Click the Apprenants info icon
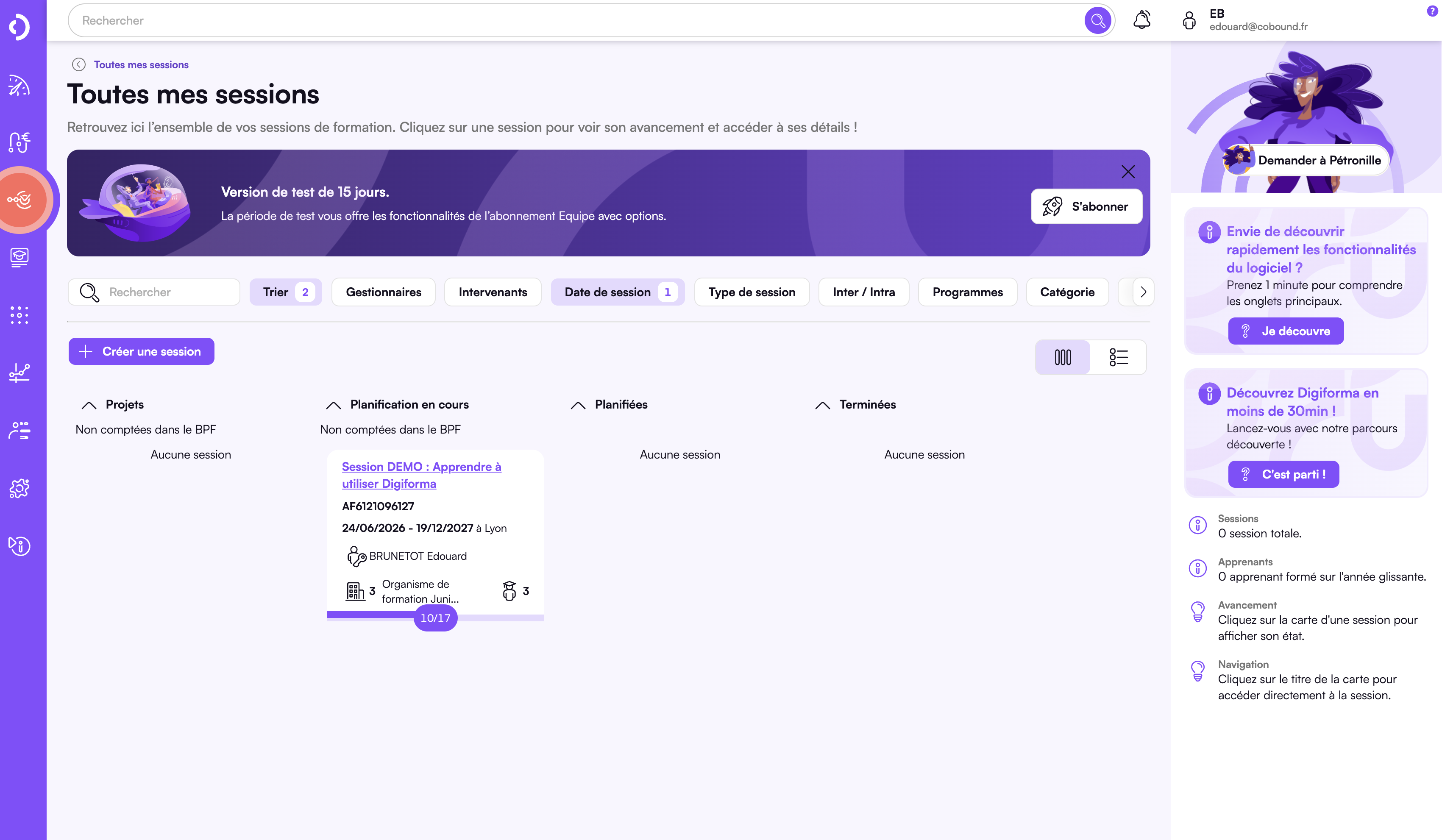 pos(1198,568)
